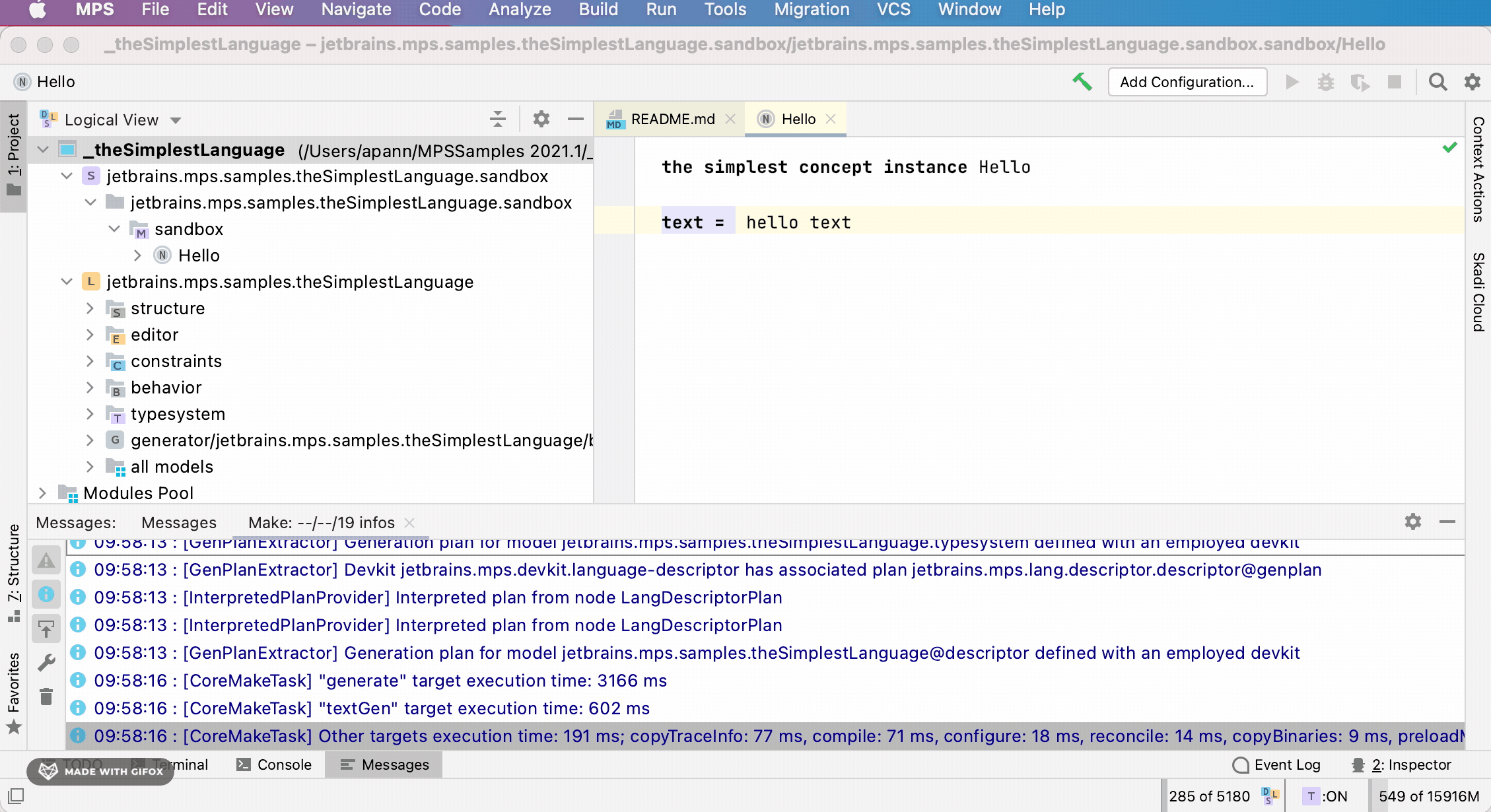Click the green Build hammer icon

coord(1082,82)
